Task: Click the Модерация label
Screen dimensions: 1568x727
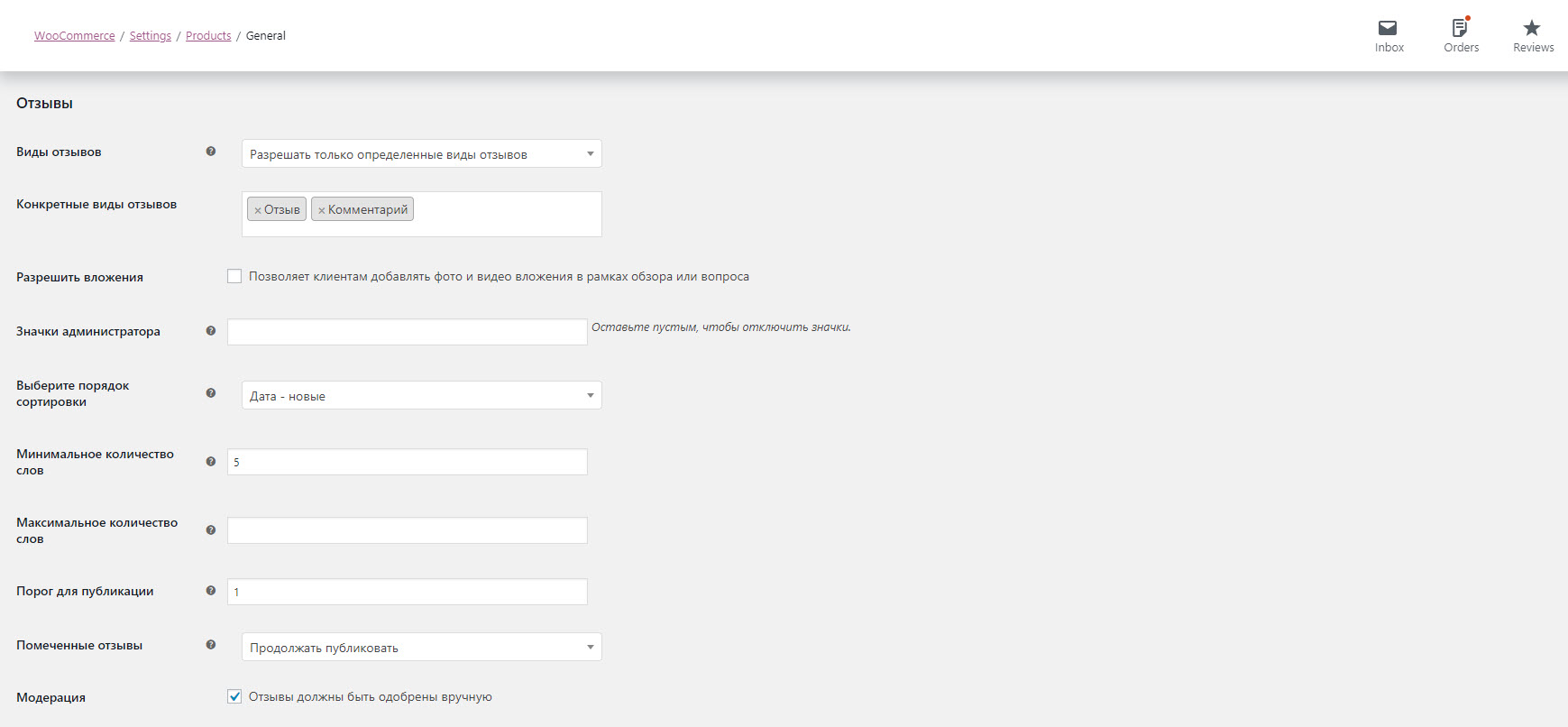Action: pos(51,697)
